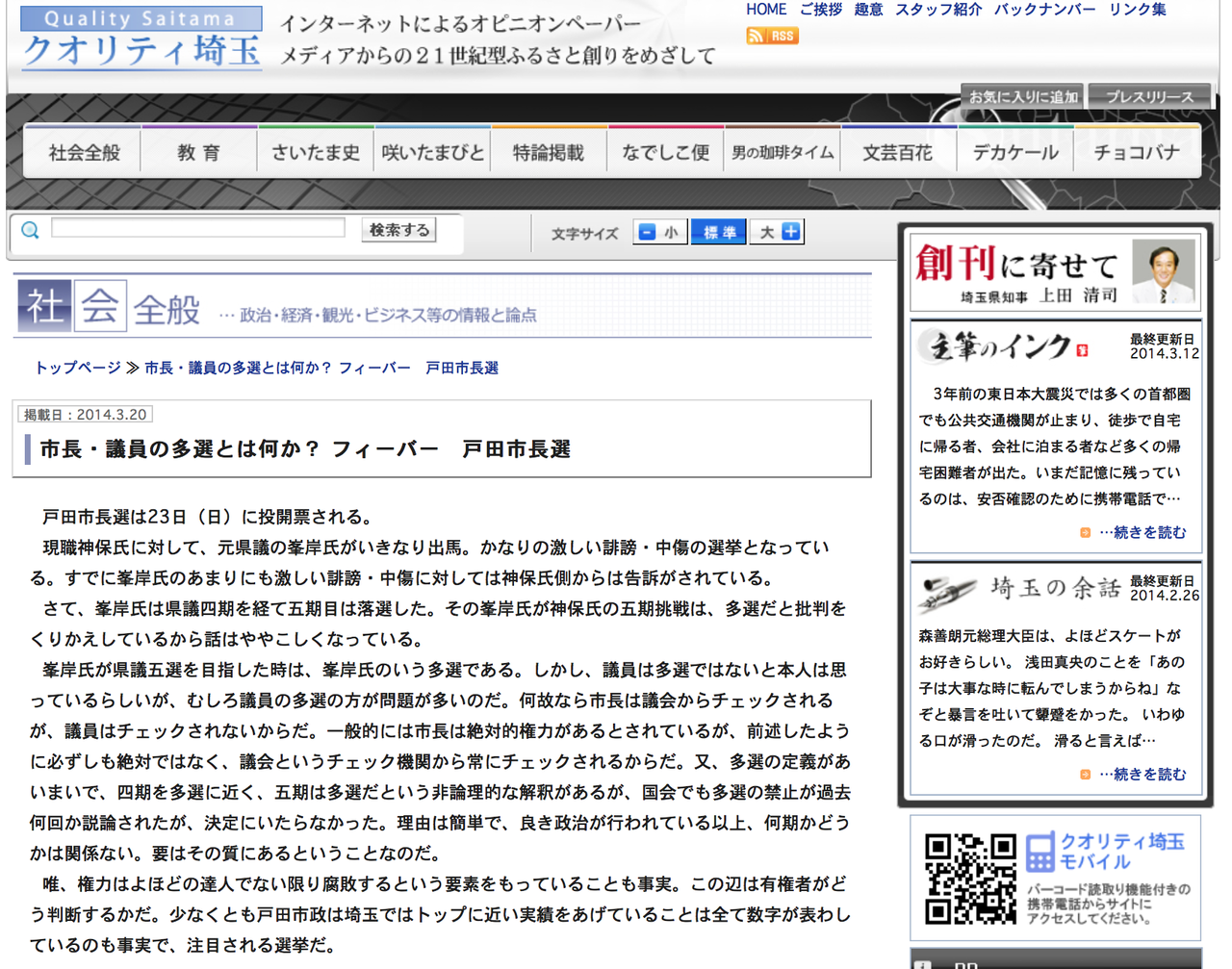Click the governor portrait photo
The width and height of the screenshot is (1232, 969).
[1164, 271]
